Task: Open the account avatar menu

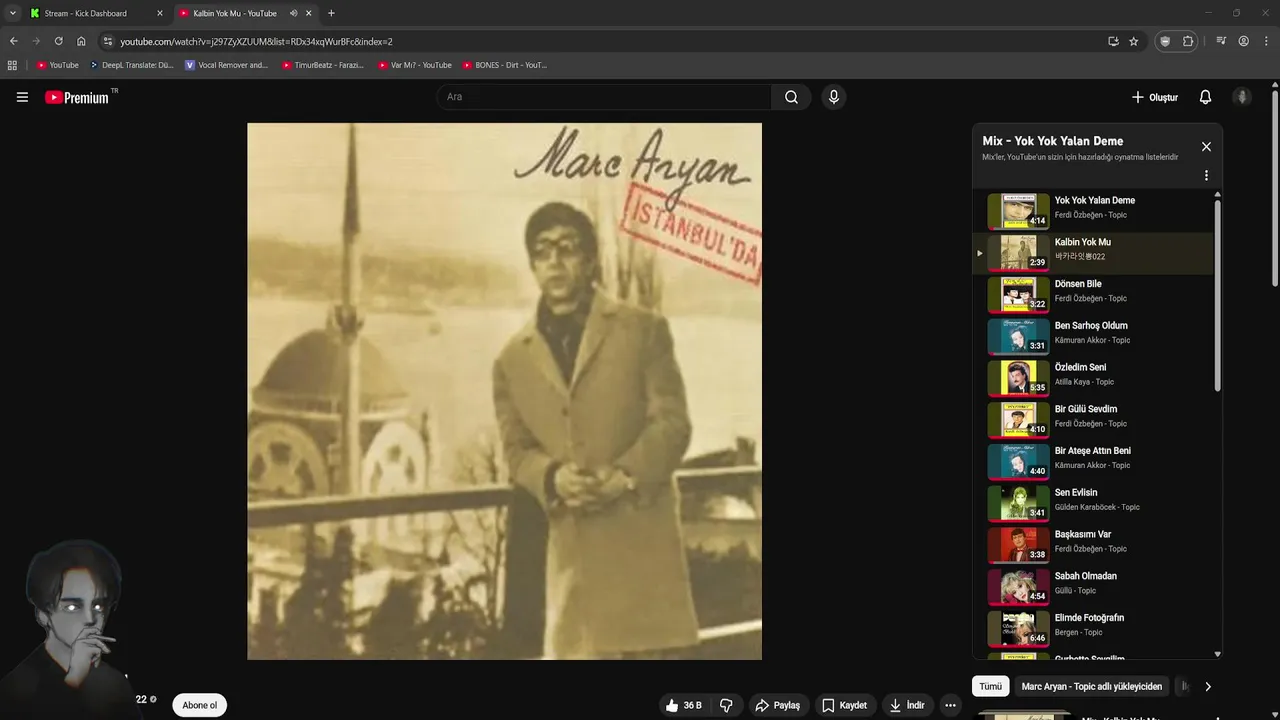Action: tap(1242, 97)
